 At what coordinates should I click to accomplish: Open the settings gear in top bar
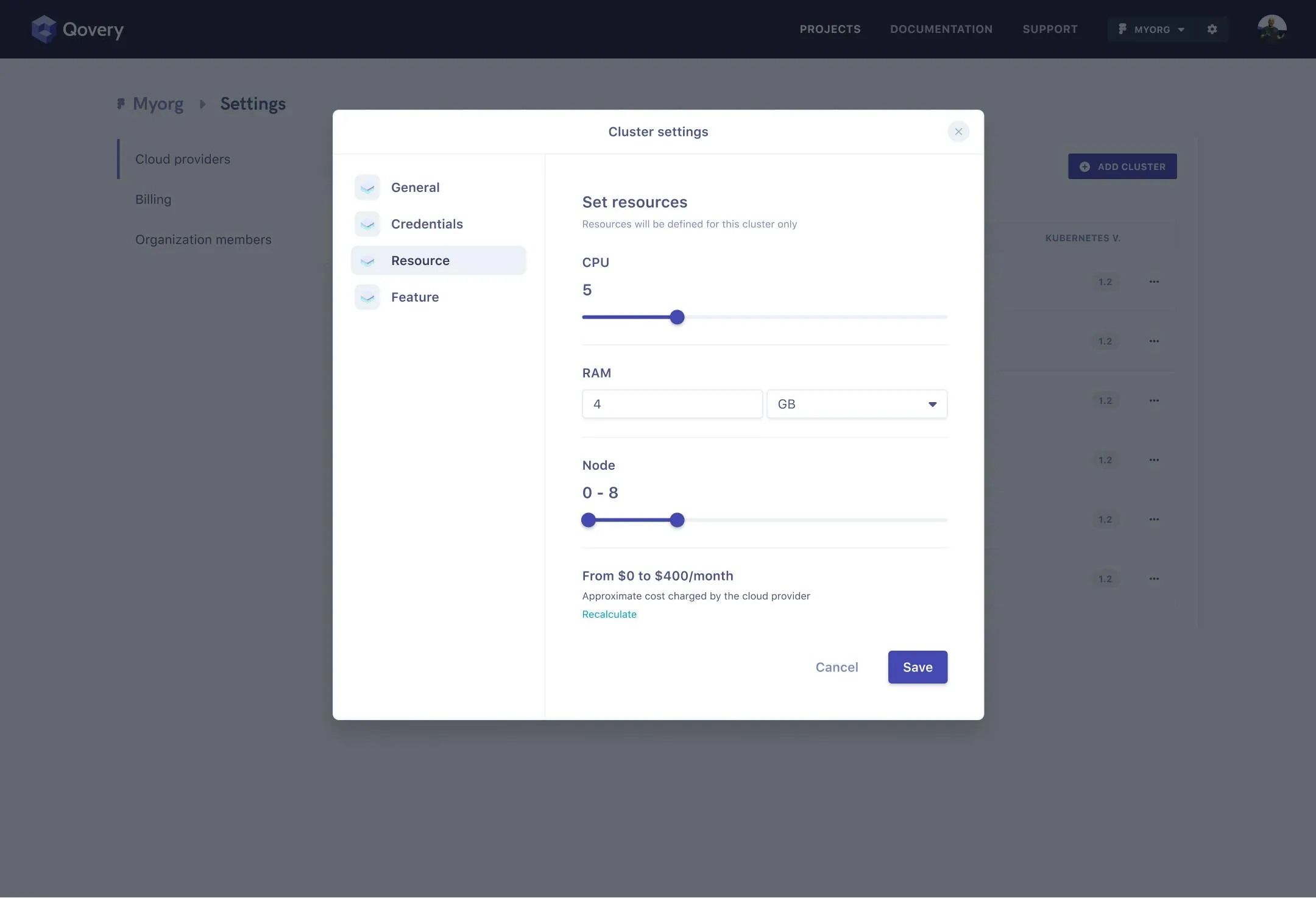pyautogui.click(x=1212, y=29)
